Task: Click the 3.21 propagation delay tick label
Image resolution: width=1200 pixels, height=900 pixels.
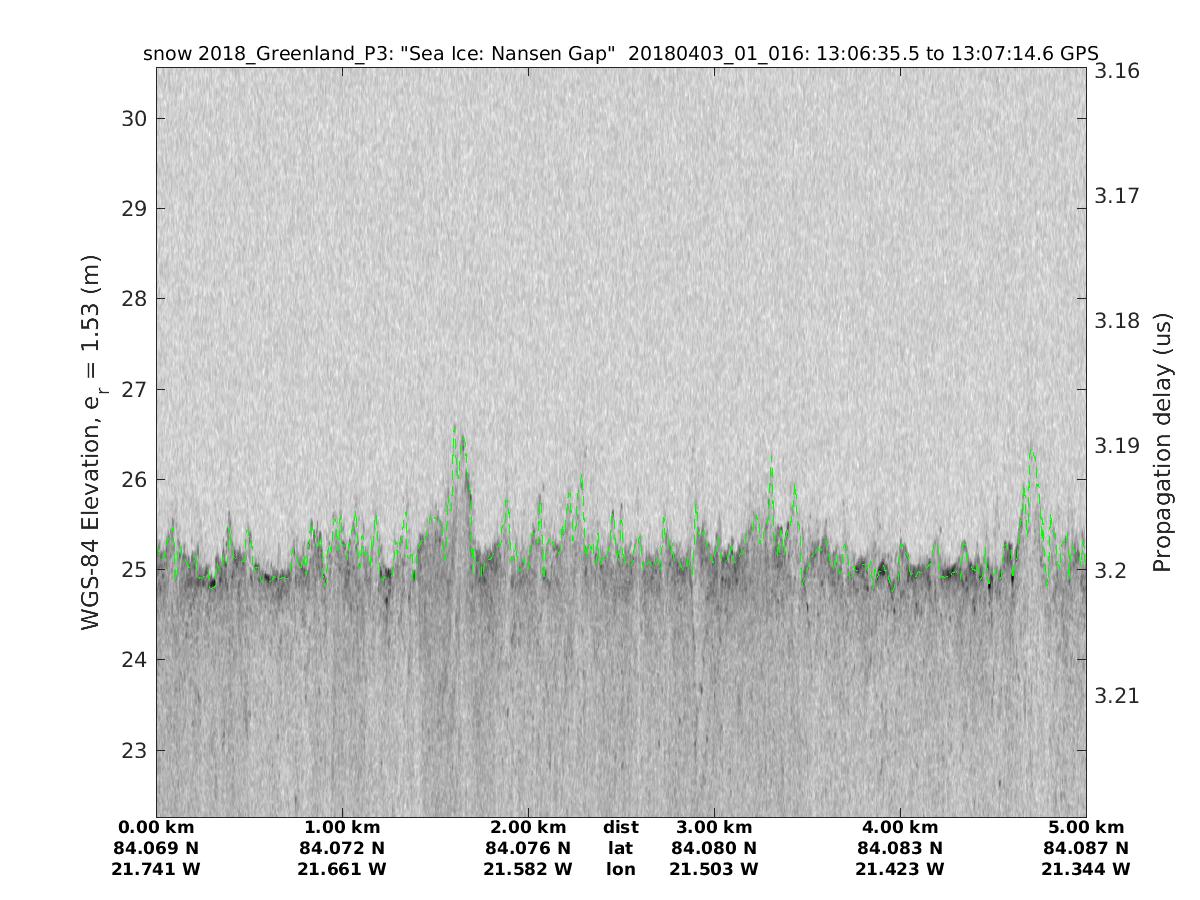Action: coord(1117,696)
